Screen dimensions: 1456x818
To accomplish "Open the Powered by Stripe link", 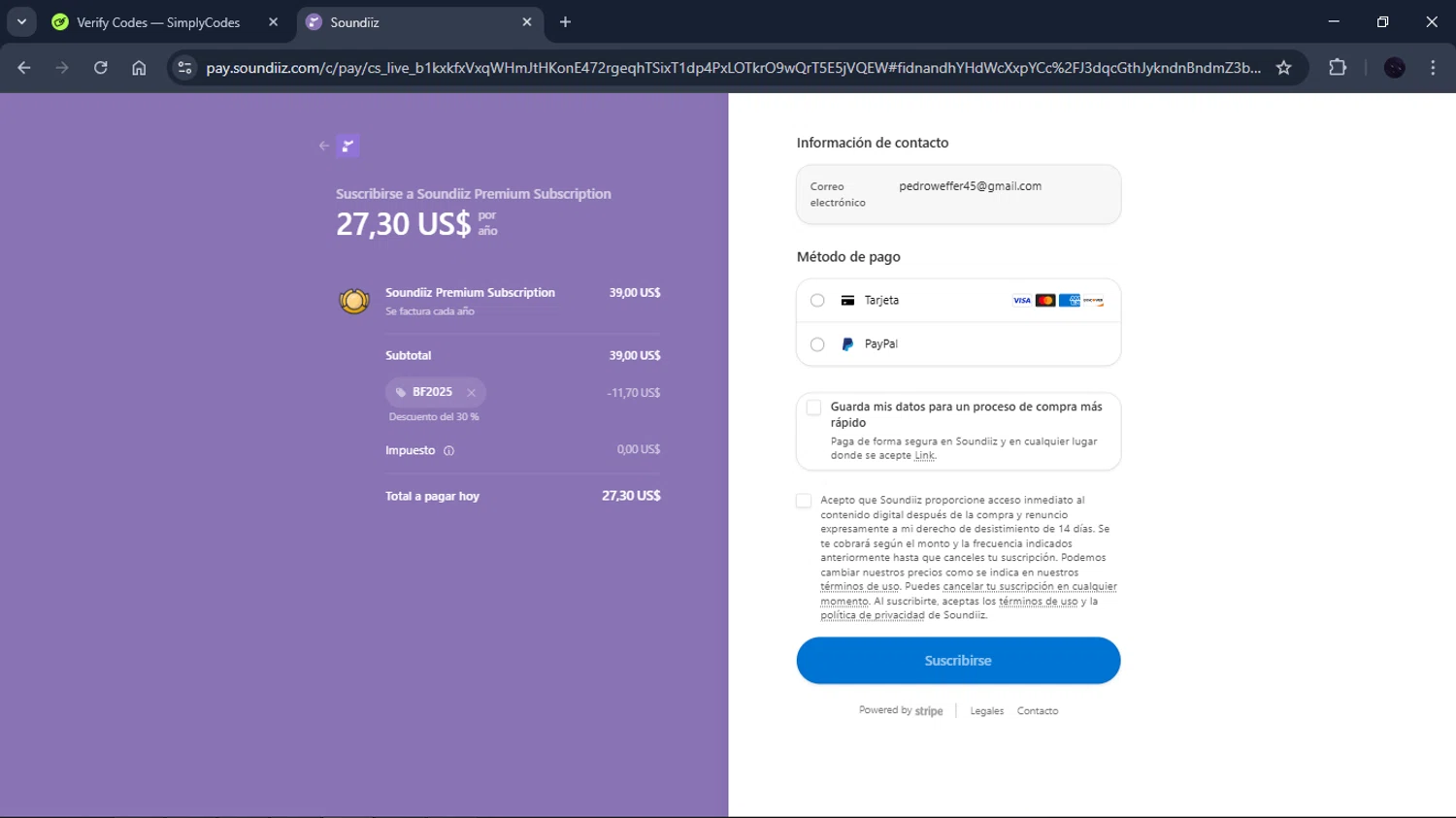I will click(x=901, y=711).
